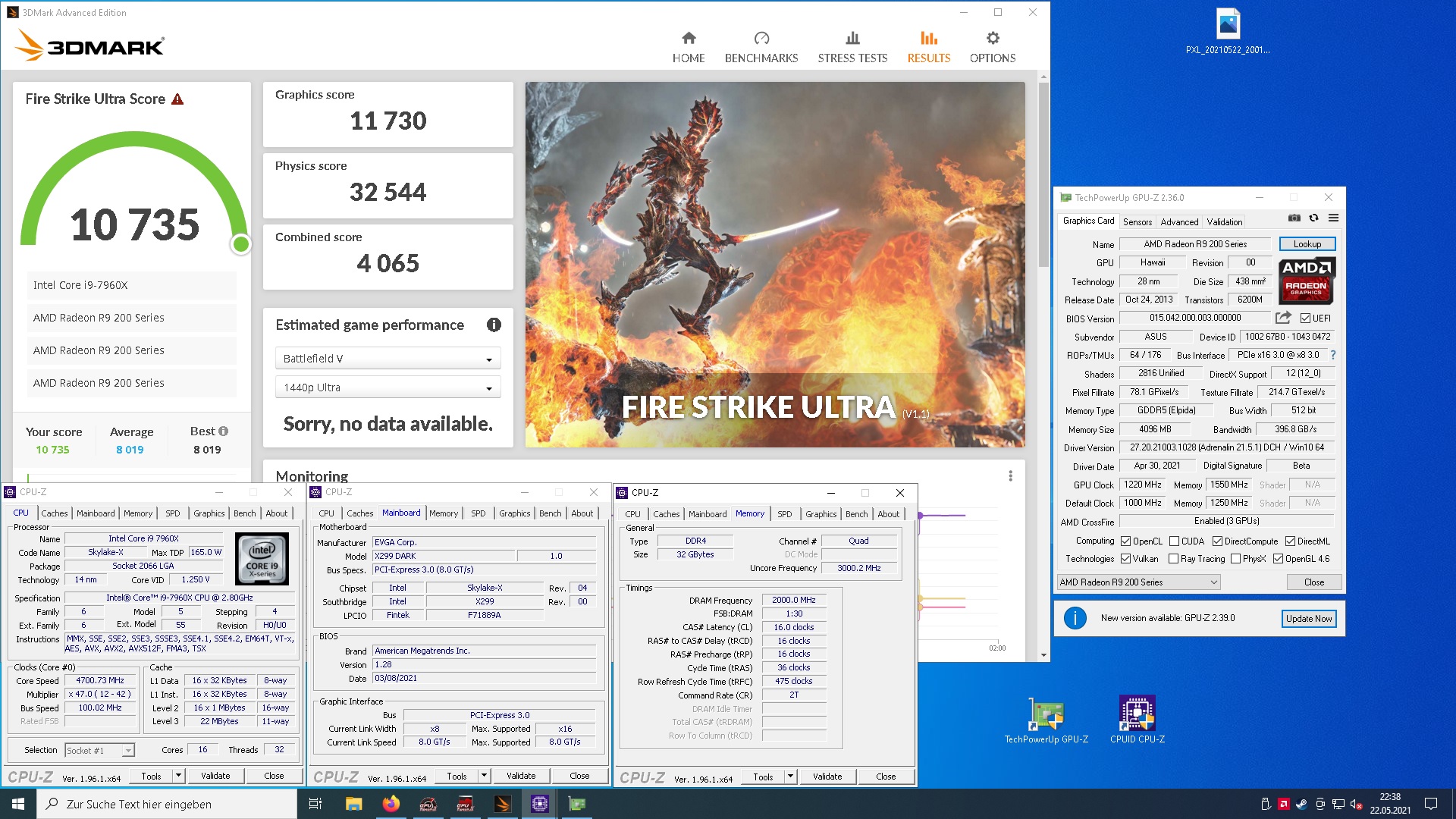This screenshot has height=819, width=1456.
Task: Toggle the DirectML checkbox
Action: pyautogui.click(x=1290, y=541)
